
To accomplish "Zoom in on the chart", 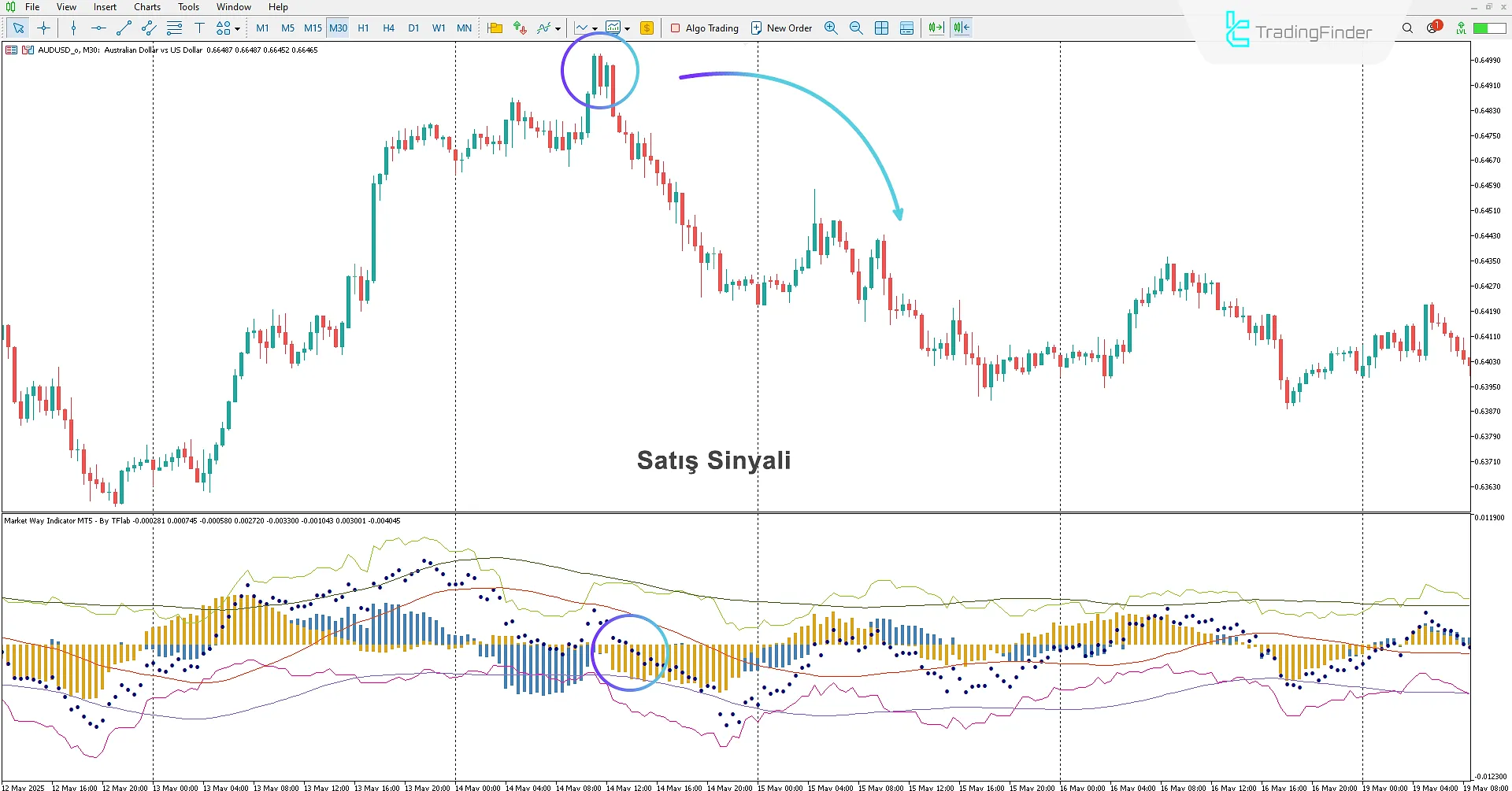I will coord(831,28).
